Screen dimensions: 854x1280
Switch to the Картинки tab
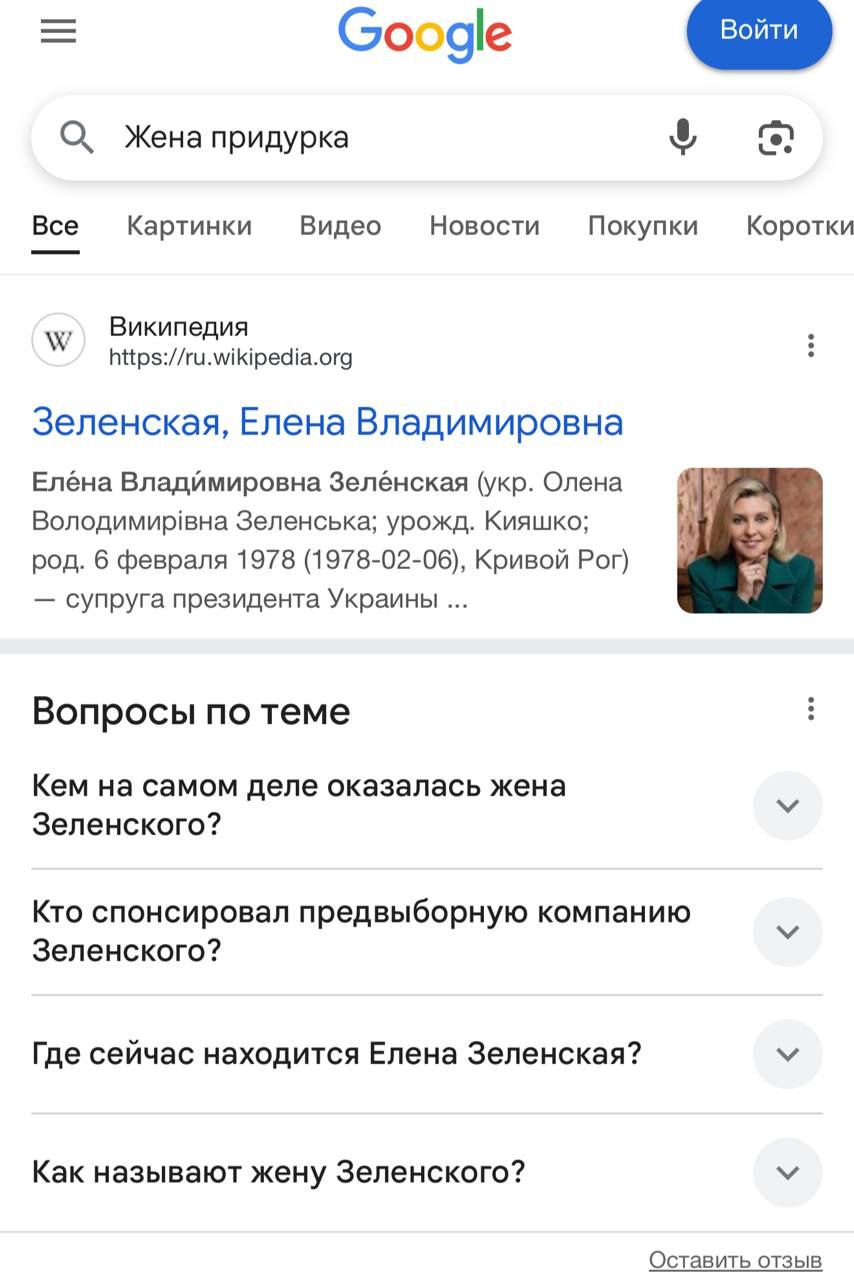[x=189, y=226]
